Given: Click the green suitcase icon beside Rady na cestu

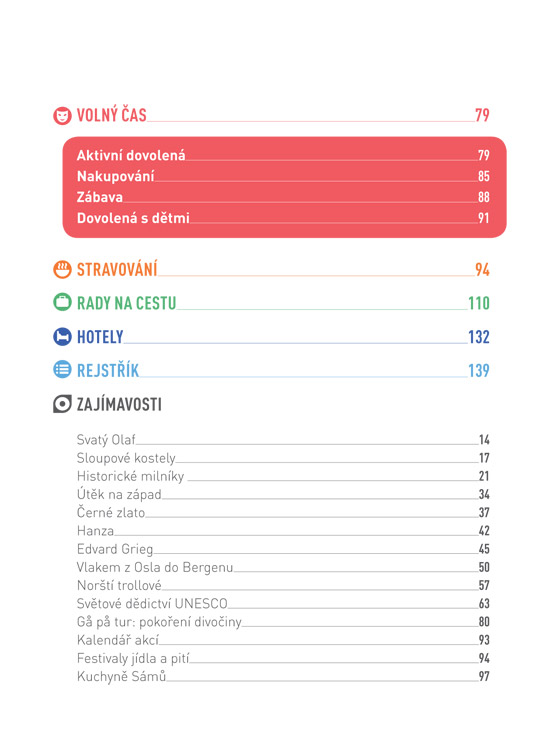Looking at the screenshot, I should pos(62,302).
